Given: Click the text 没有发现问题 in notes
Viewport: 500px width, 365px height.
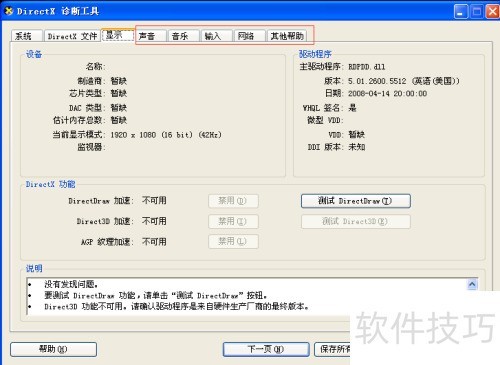Looking at the screenshot, I should [71, 284].
